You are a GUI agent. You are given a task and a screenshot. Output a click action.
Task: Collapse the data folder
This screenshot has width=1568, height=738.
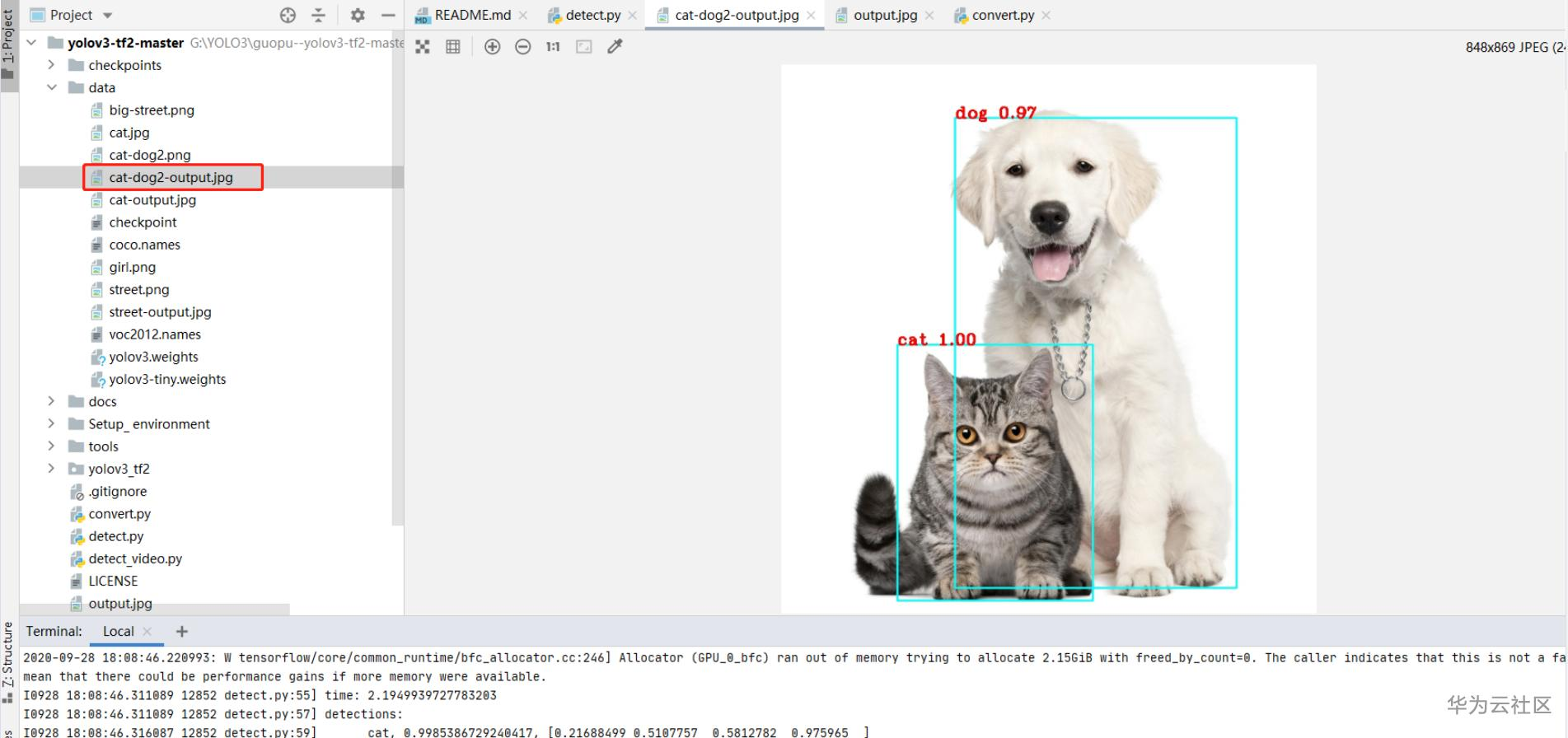coord(51,86)
